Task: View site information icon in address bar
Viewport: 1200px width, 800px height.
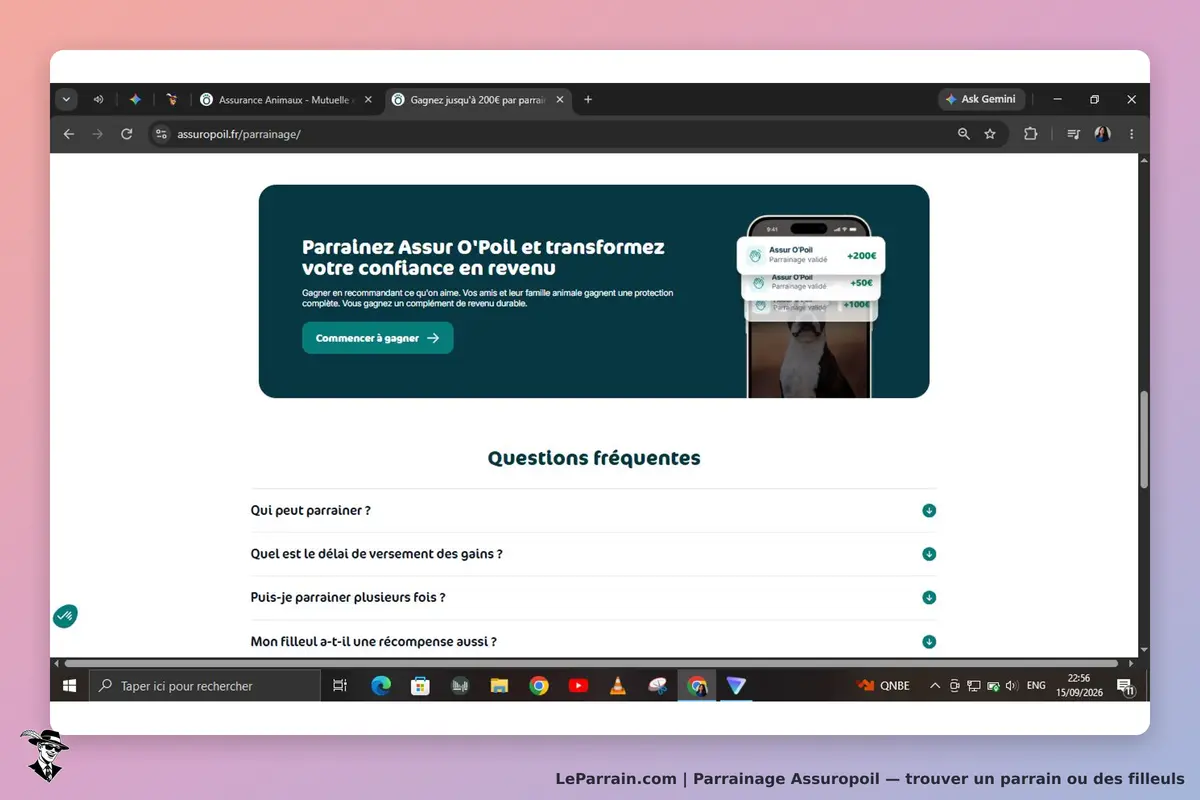Action: 162,134
